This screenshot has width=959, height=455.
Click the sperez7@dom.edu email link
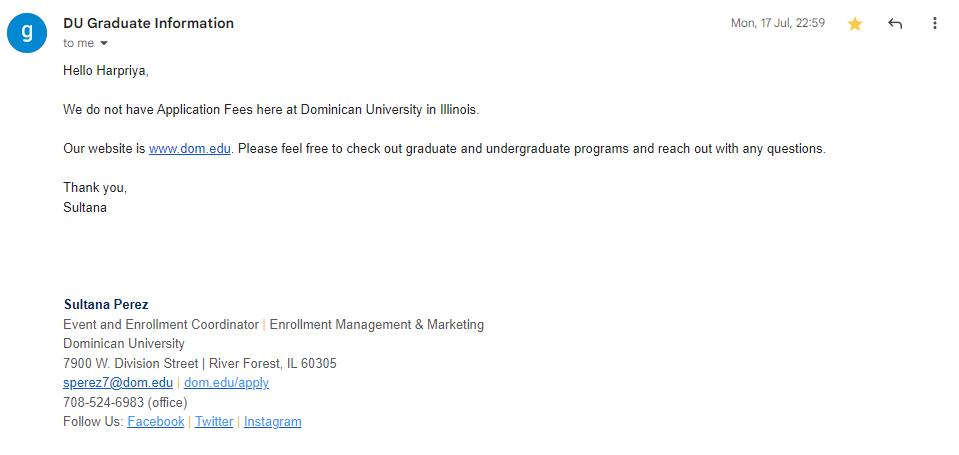coord(118,383)
